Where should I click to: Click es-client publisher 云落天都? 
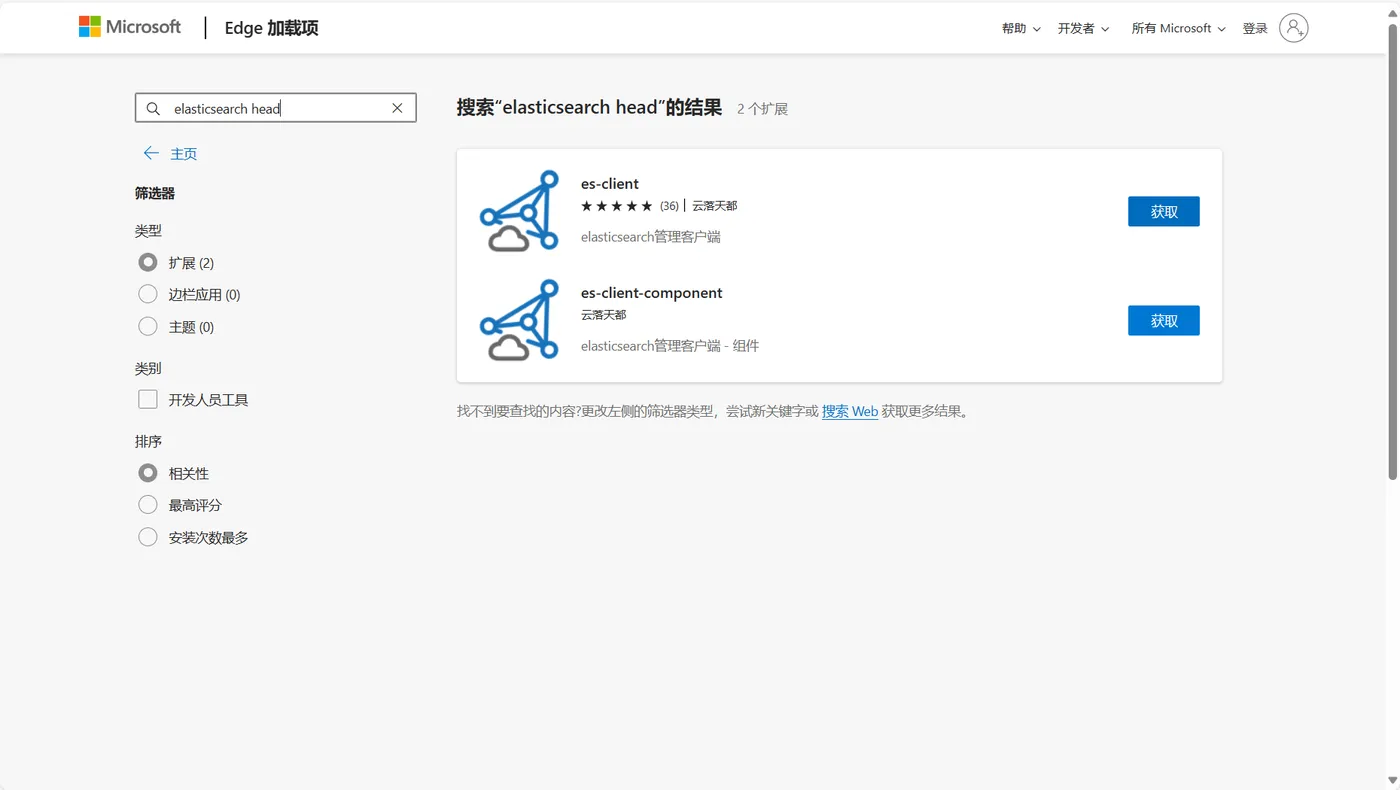pos(714,206)
